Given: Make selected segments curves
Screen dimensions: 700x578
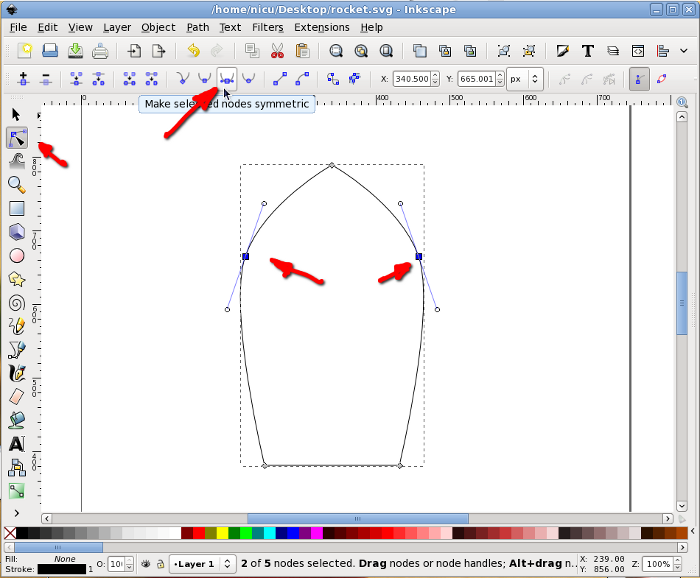Looking at the screenshot, I should click(302, 79).
